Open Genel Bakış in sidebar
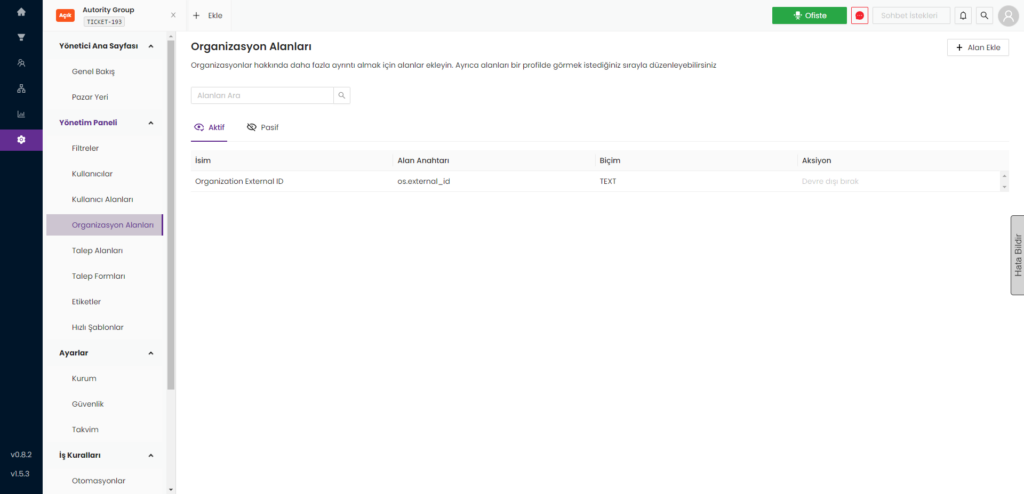Image resolution: width=1024 pixels, height=494 pixels. tap(93, 71)
